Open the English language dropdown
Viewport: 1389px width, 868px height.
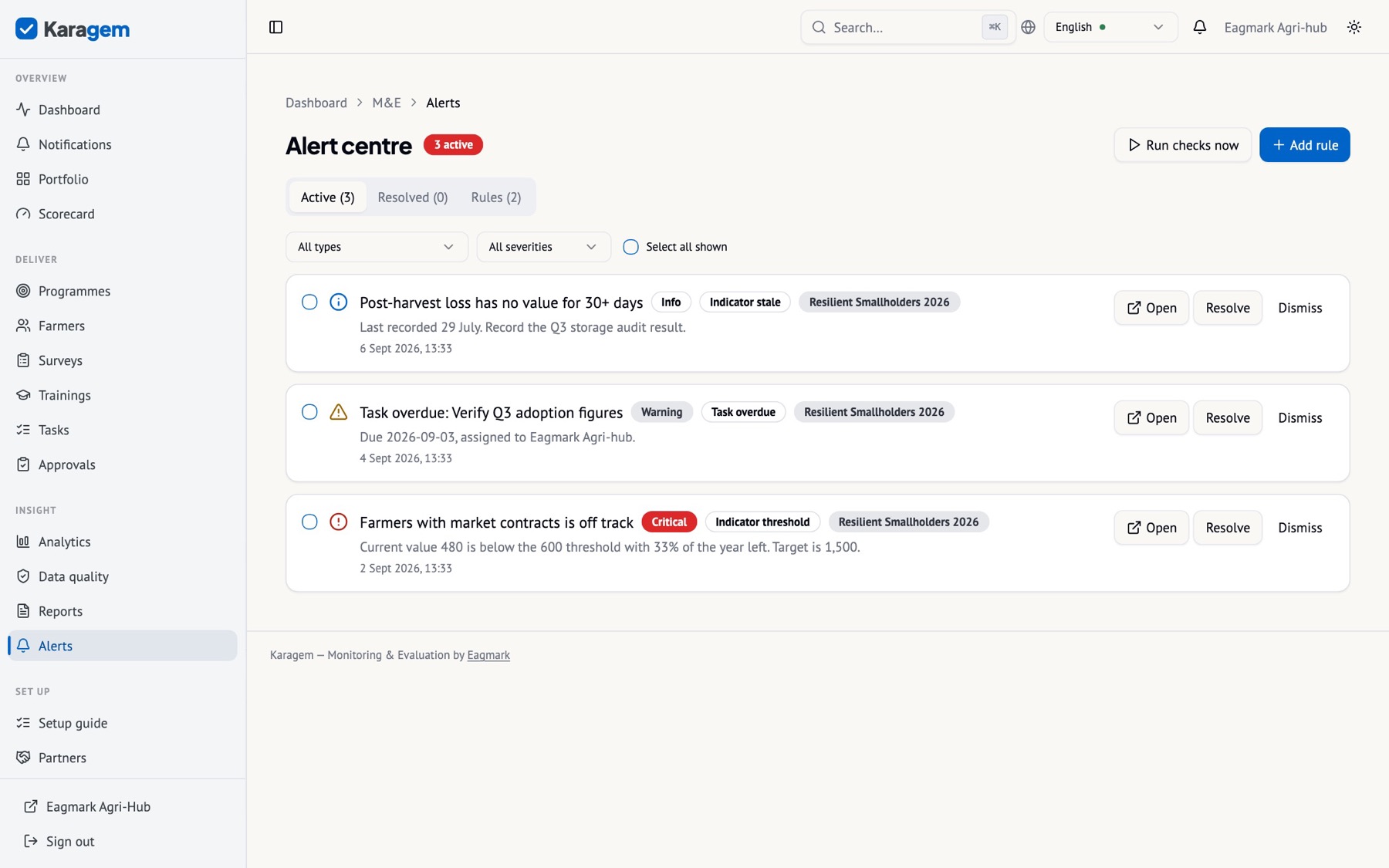[x=1110, y=27]
